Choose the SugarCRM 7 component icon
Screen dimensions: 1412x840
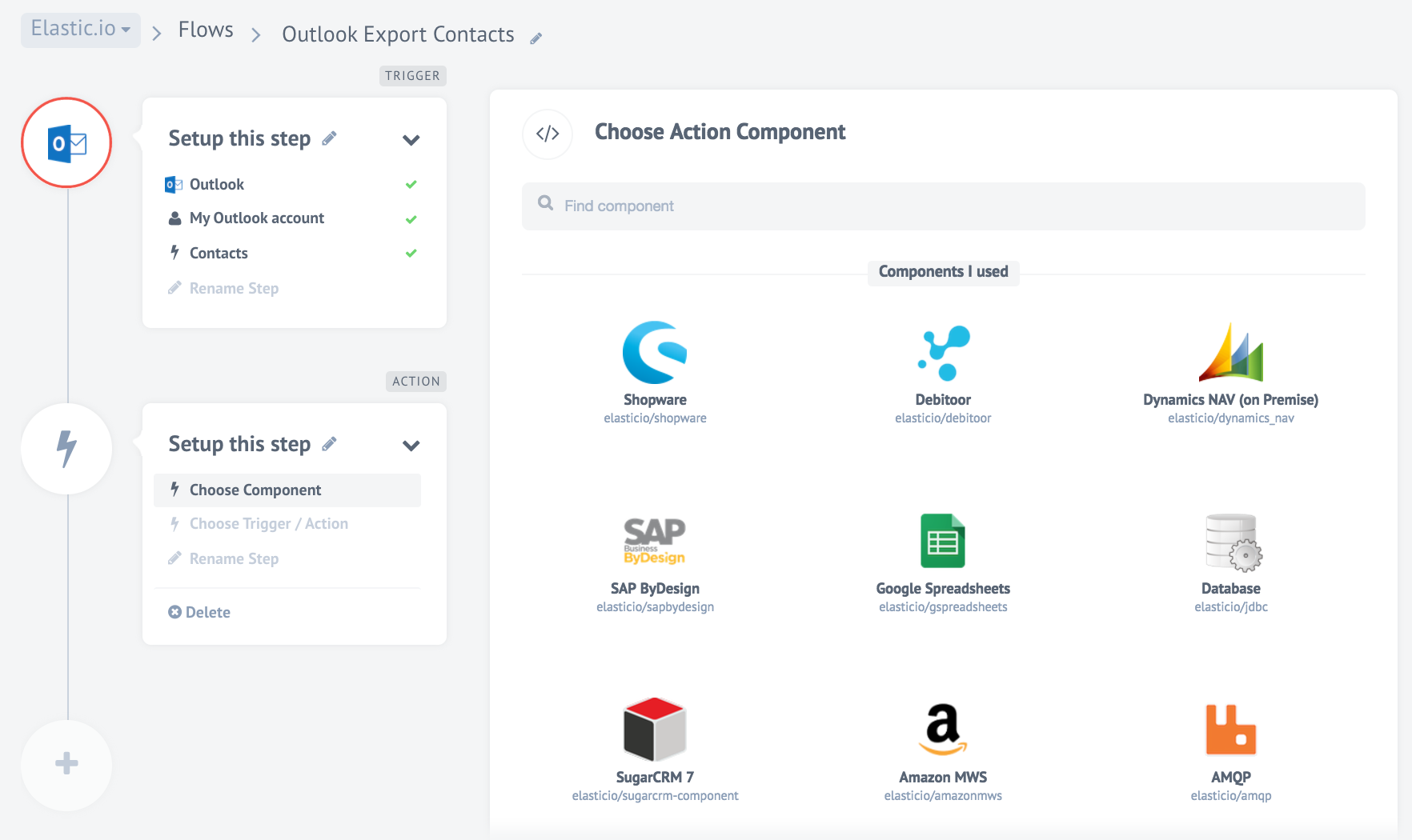click(655, 729)
